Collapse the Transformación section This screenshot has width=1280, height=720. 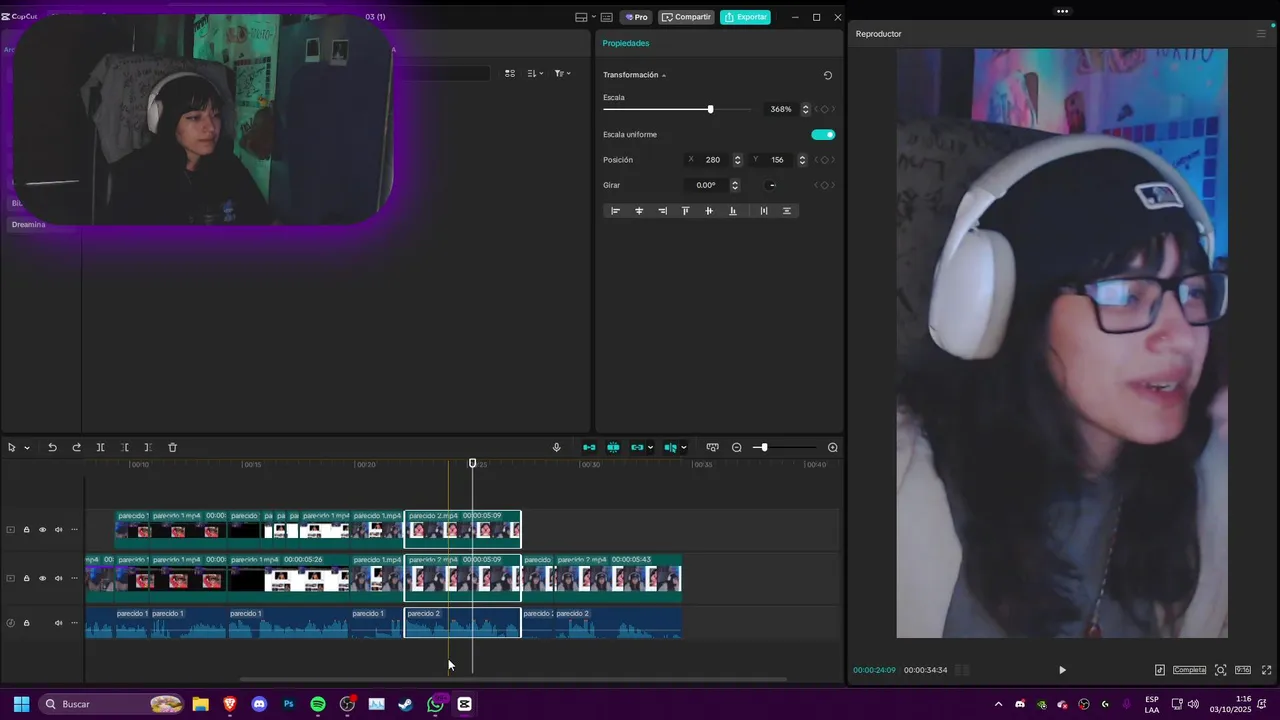[x=664, y=75]
